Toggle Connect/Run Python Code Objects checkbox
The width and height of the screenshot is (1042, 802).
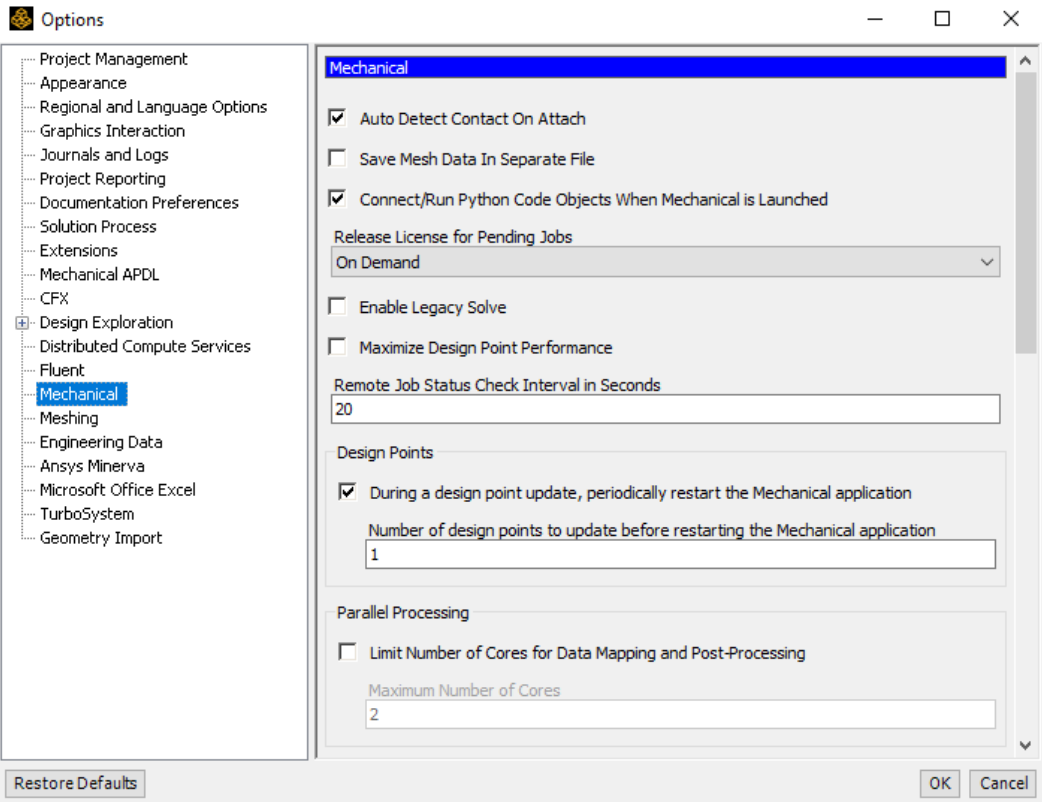pyautogui.click(x=338, y=199)
